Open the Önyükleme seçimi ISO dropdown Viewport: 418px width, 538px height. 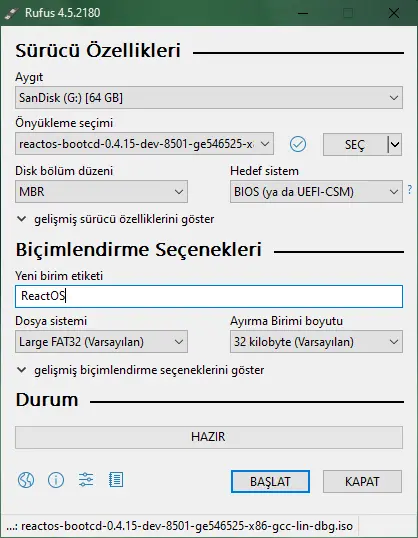tap(144, 144)
